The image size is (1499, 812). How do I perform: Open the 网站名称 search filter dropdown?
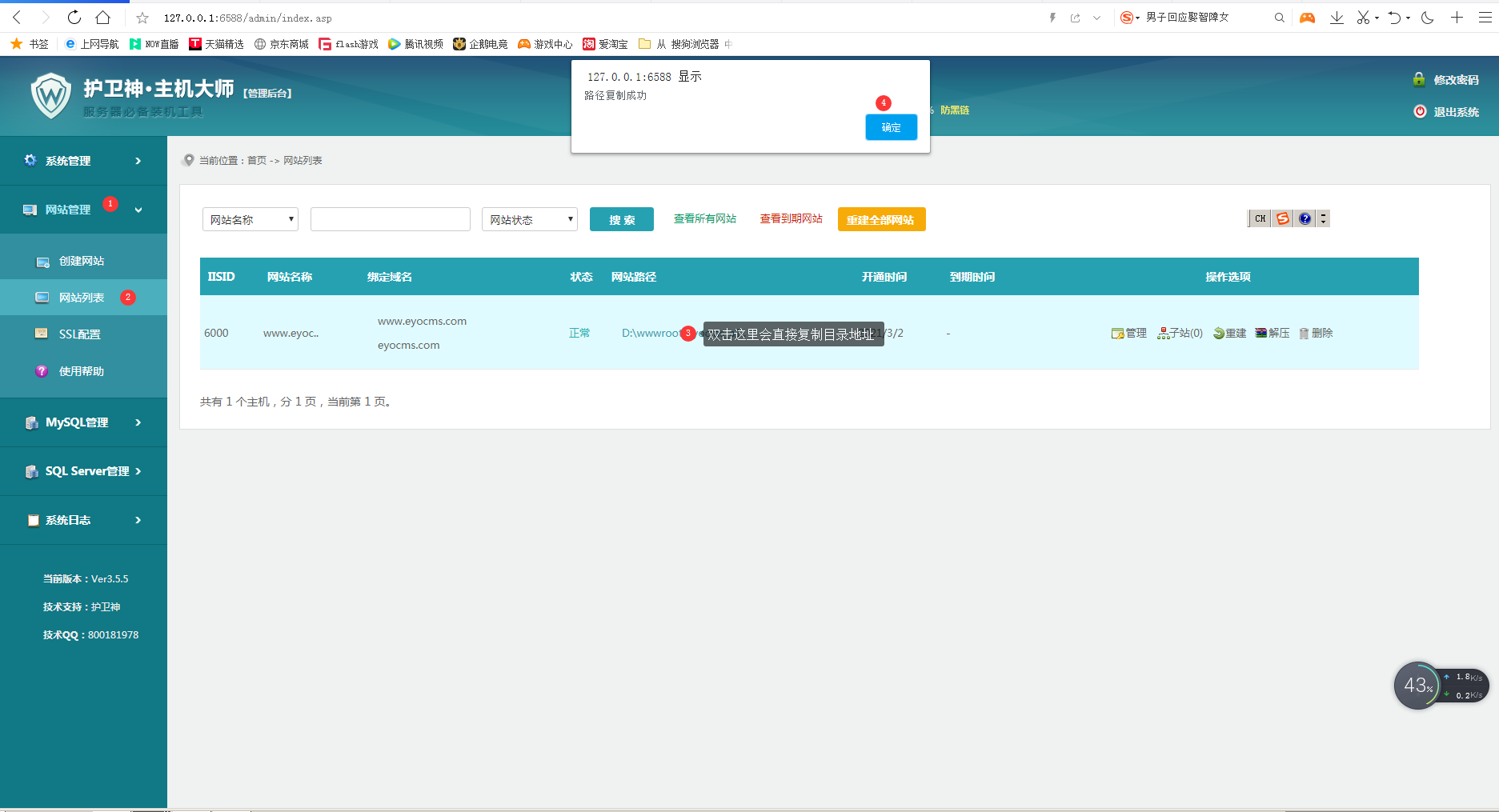point(250,218)
